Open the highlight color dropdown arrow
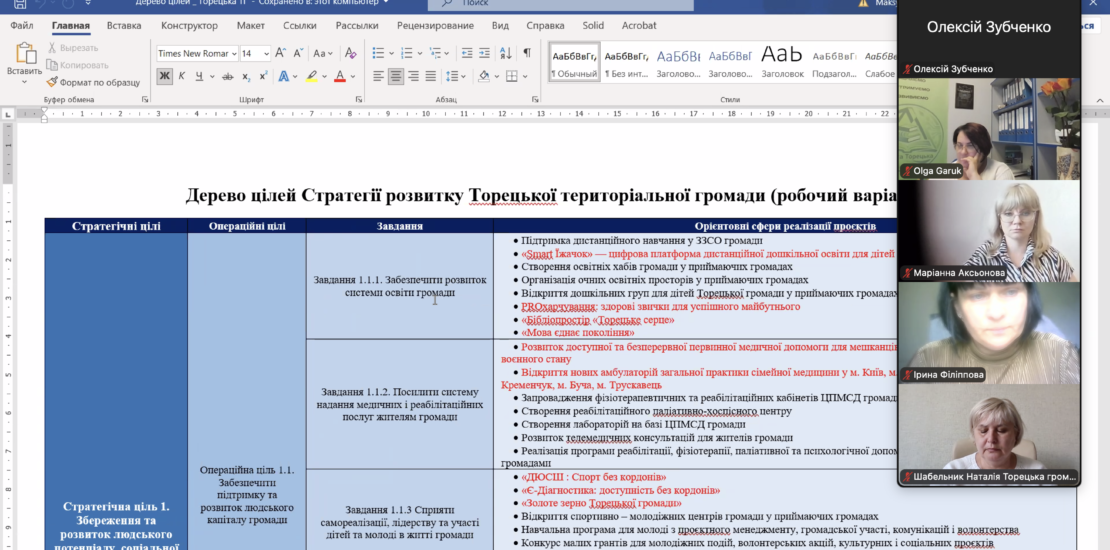Image resolution: width=1110 pixels, height=550 pixels. tap(324, 76)
